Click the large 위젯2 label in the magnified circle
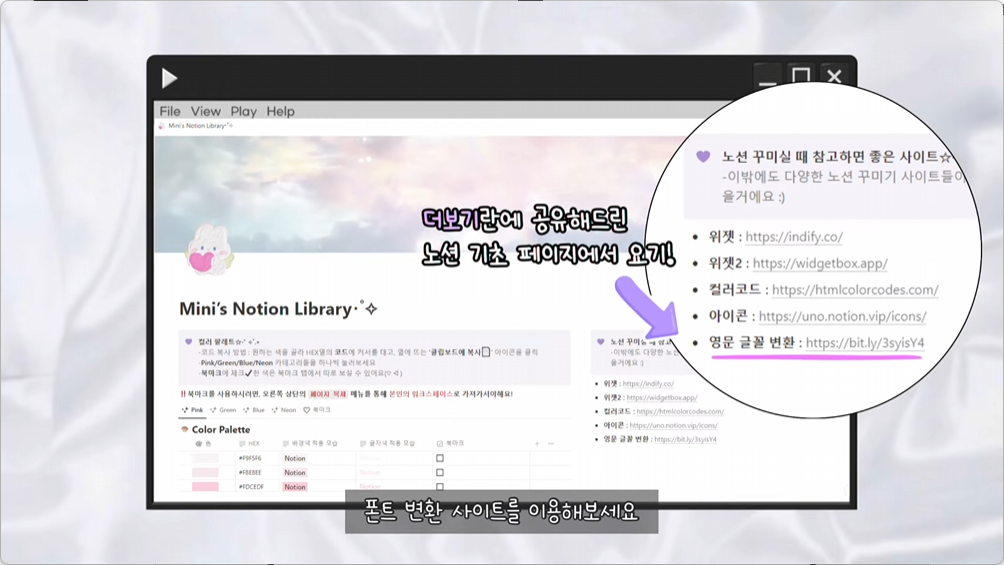The height and width of the screenshot is (565, 1004). point(725,263)
